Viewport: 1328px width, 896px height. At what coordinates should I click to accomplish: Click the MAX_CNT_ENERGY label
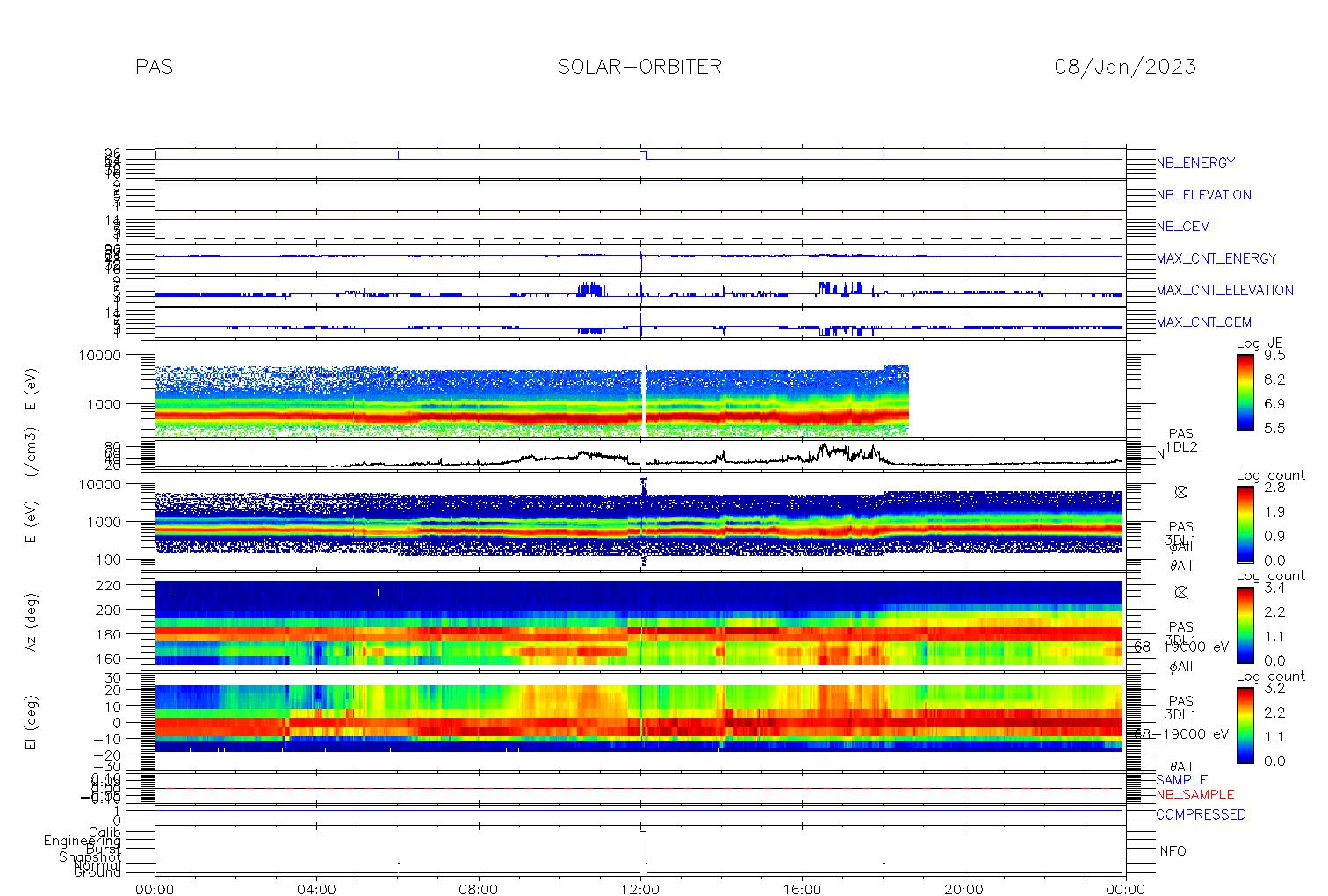[1216, 258]
